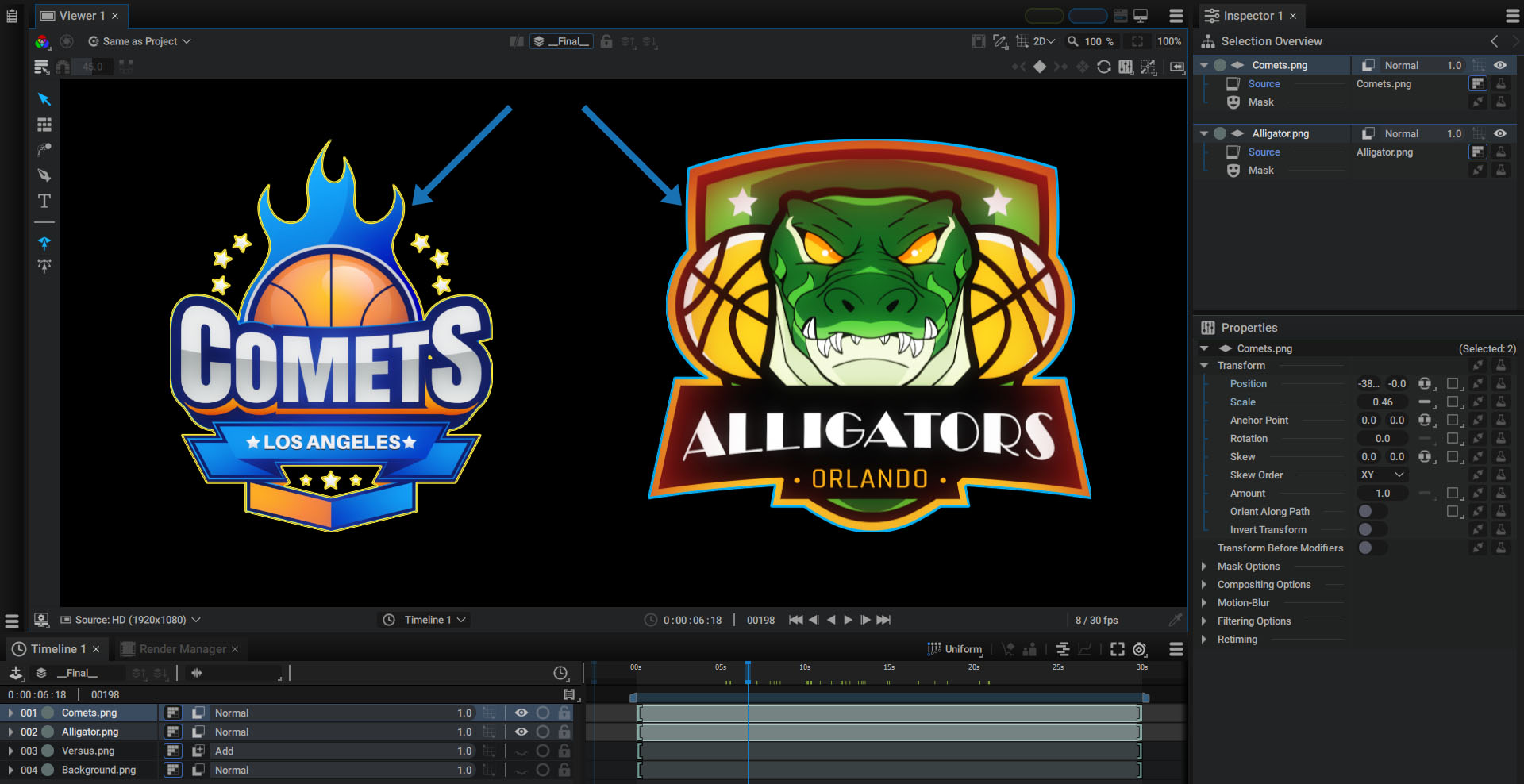Jump to the first frame
This screenshot has height=784, width=1524.
tap(795, 620)
